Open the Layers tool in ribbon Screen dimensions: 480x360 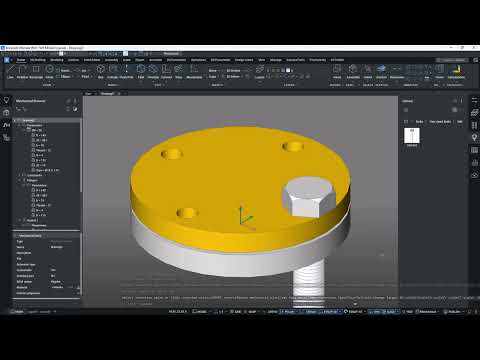coord(260,71)
